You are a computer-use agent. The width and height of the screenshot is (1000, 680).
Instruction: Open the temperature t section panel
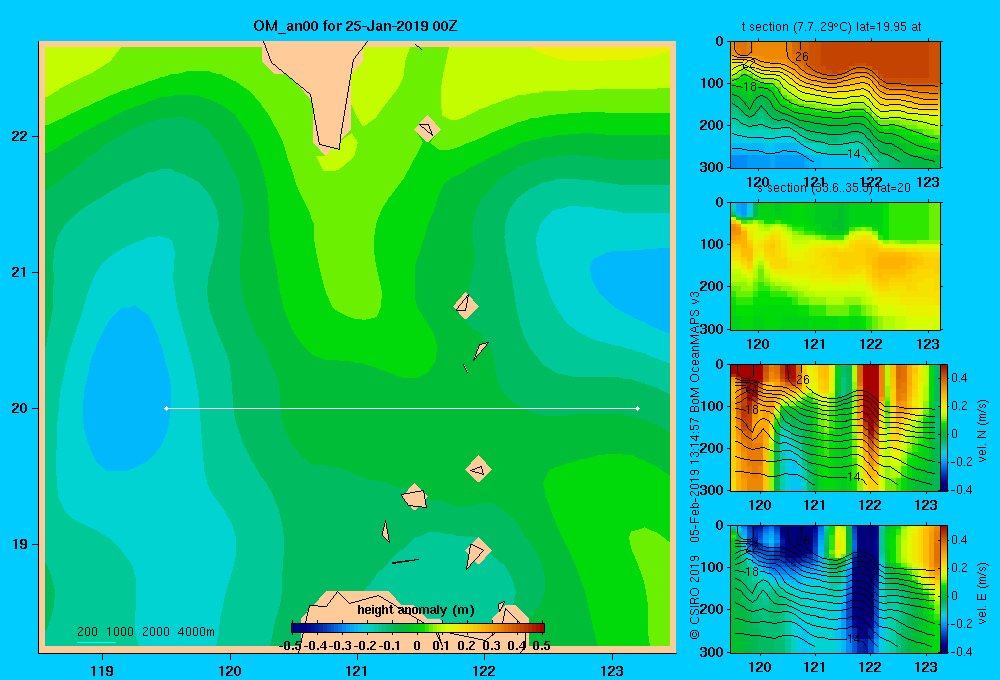(835, 105)
